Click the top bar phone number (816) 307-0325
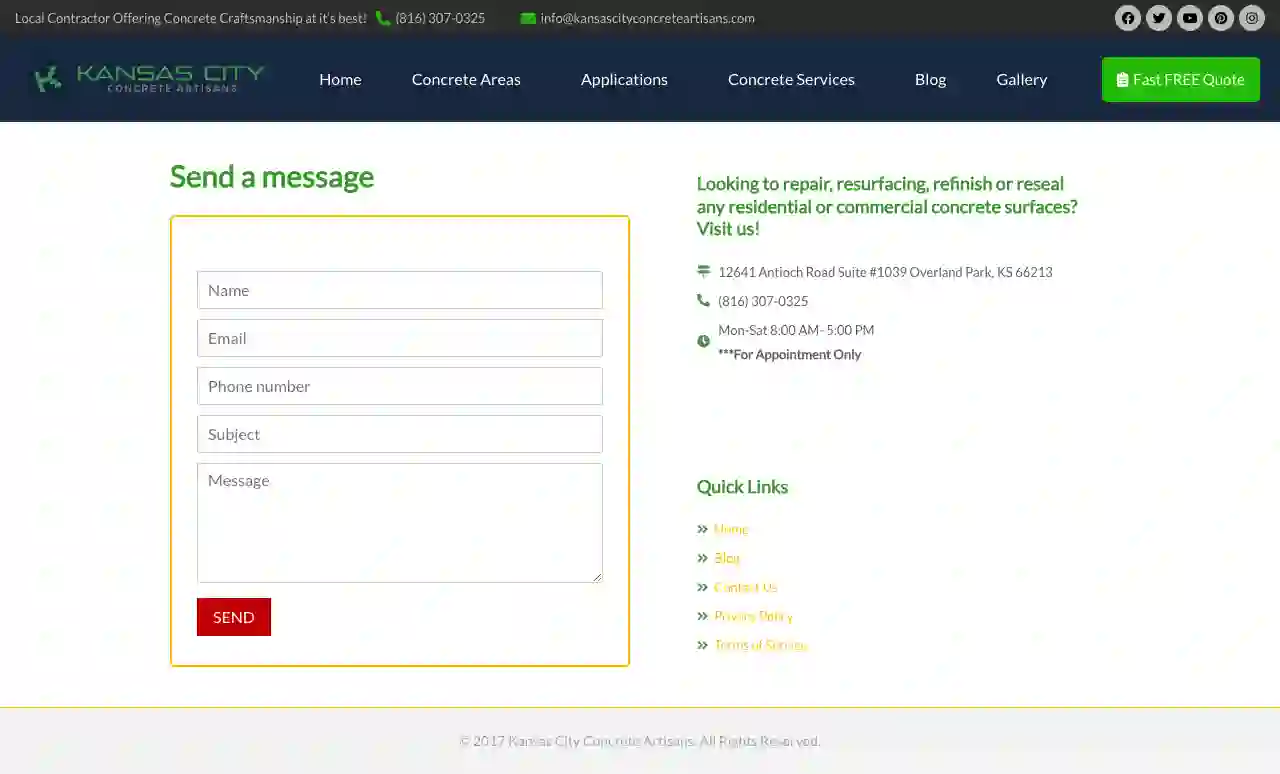Image resolution: width=1280 pixels, height=774 pixels. pos(440,18)
